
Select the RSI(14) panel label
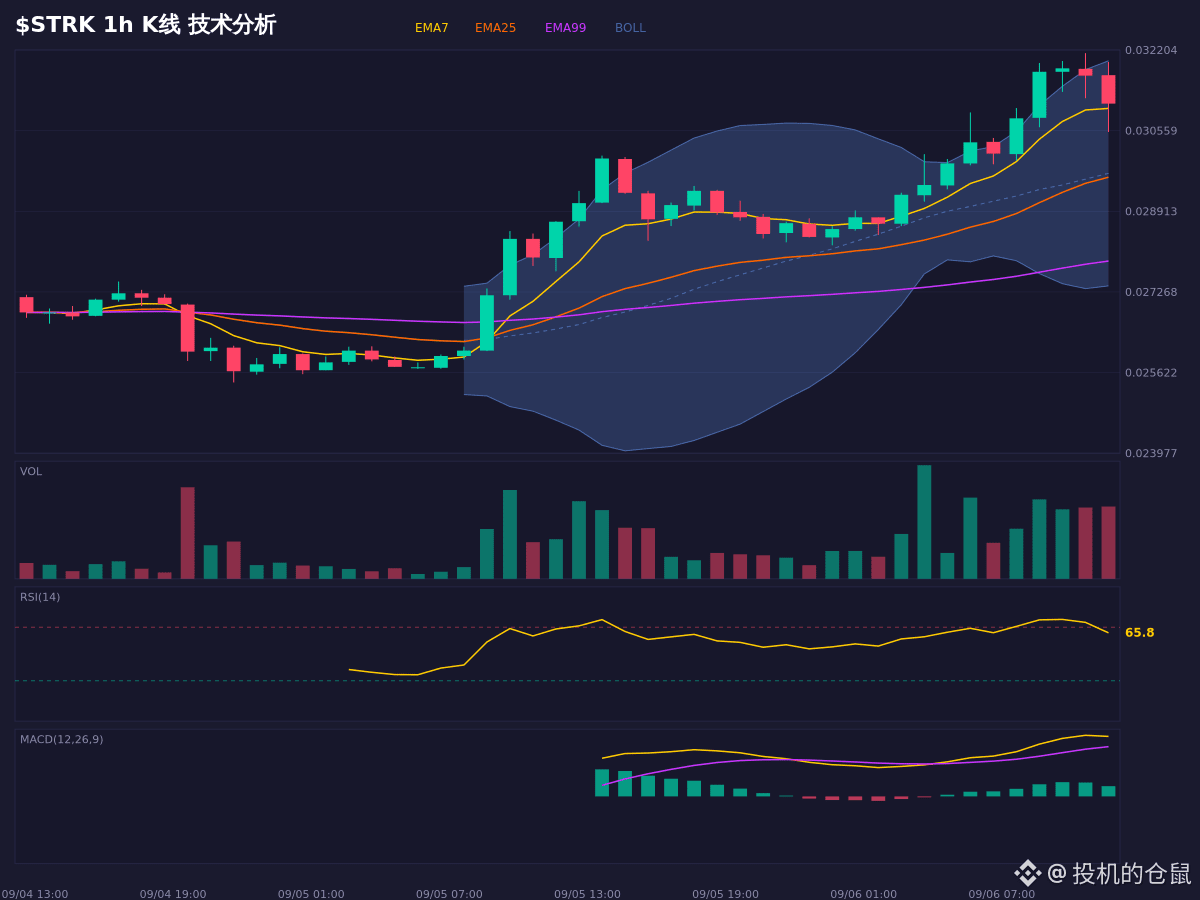(40, 597)
